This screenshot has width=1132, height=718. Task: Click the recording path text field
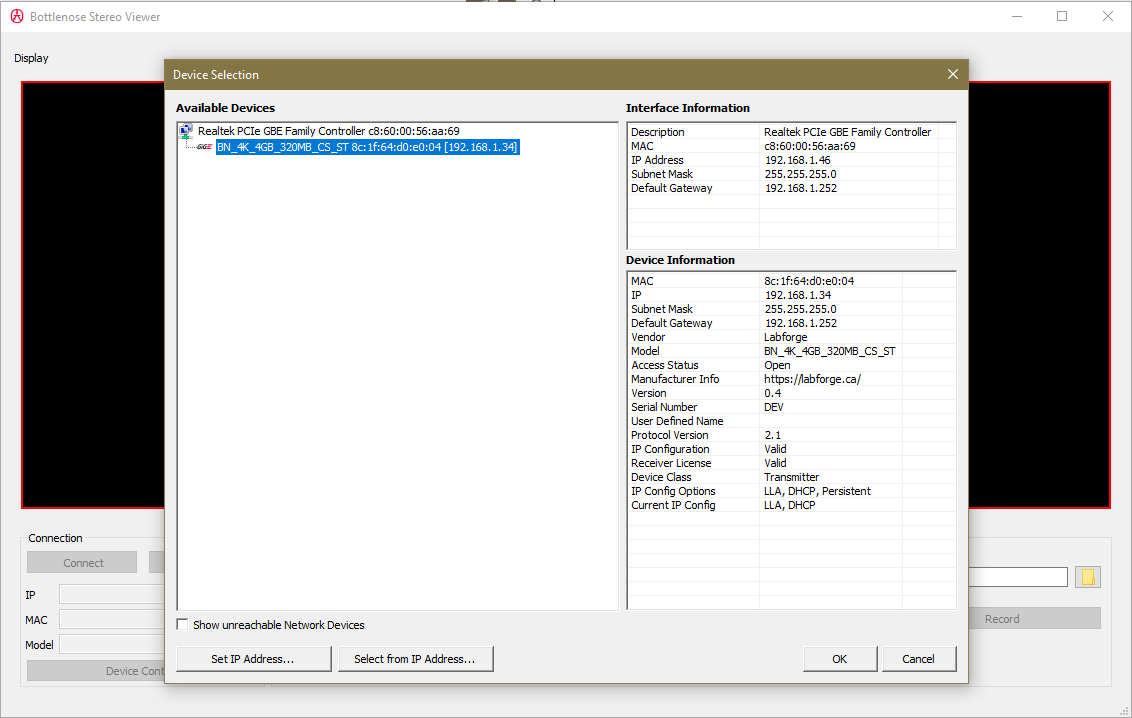tap(1018, 577)
